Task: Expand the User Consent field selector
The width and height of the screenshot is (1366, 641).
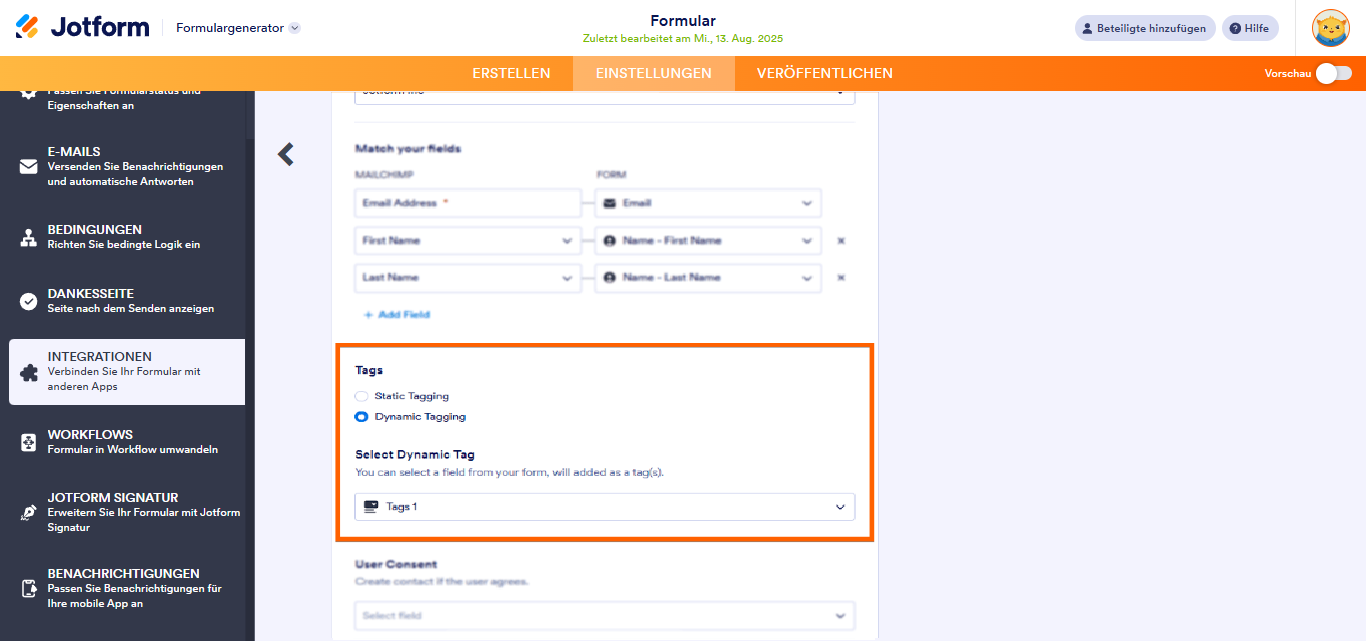Action: (604, 616)
